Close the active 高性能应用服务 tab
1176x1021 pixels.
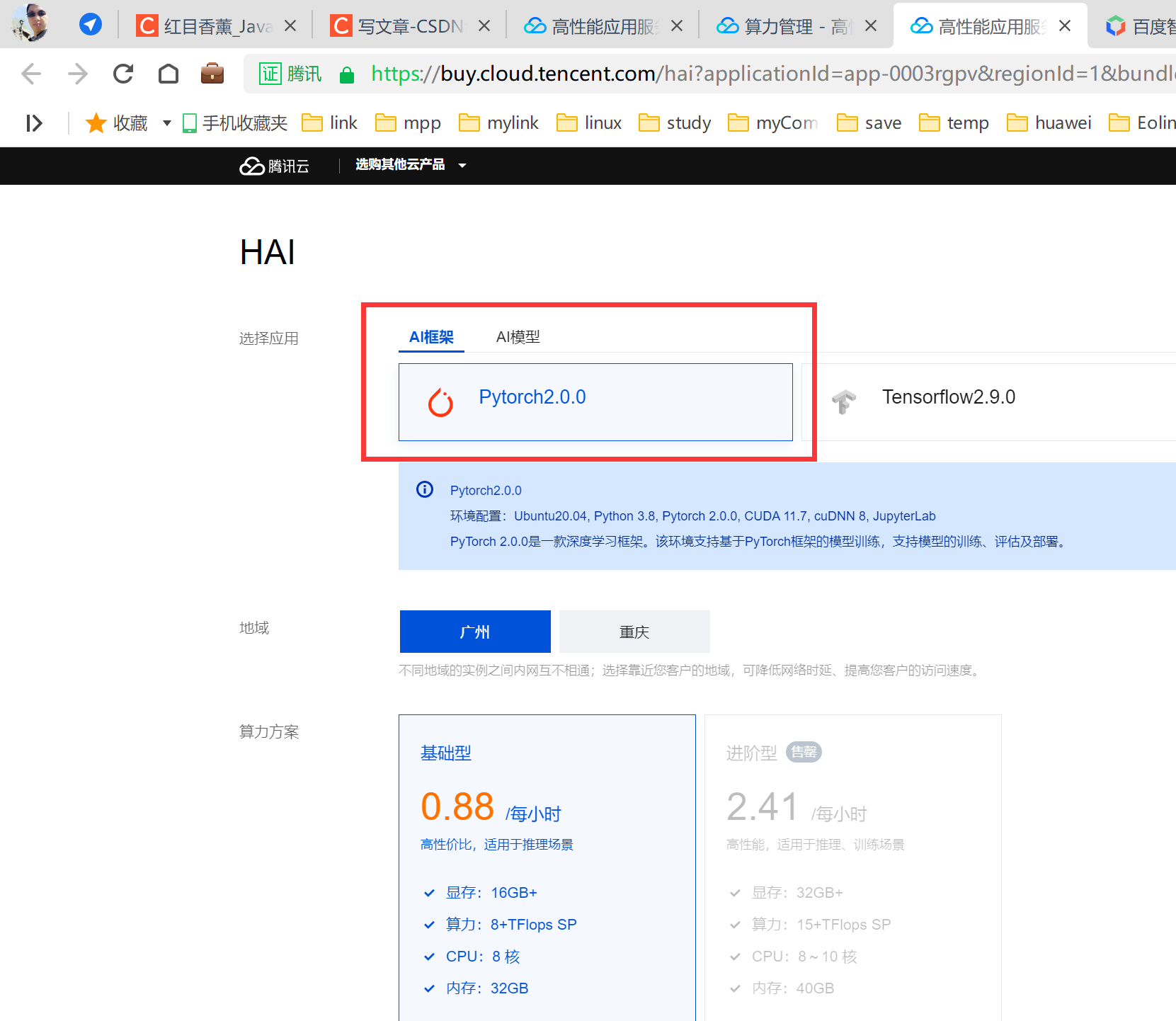[x=1065, y=26]
